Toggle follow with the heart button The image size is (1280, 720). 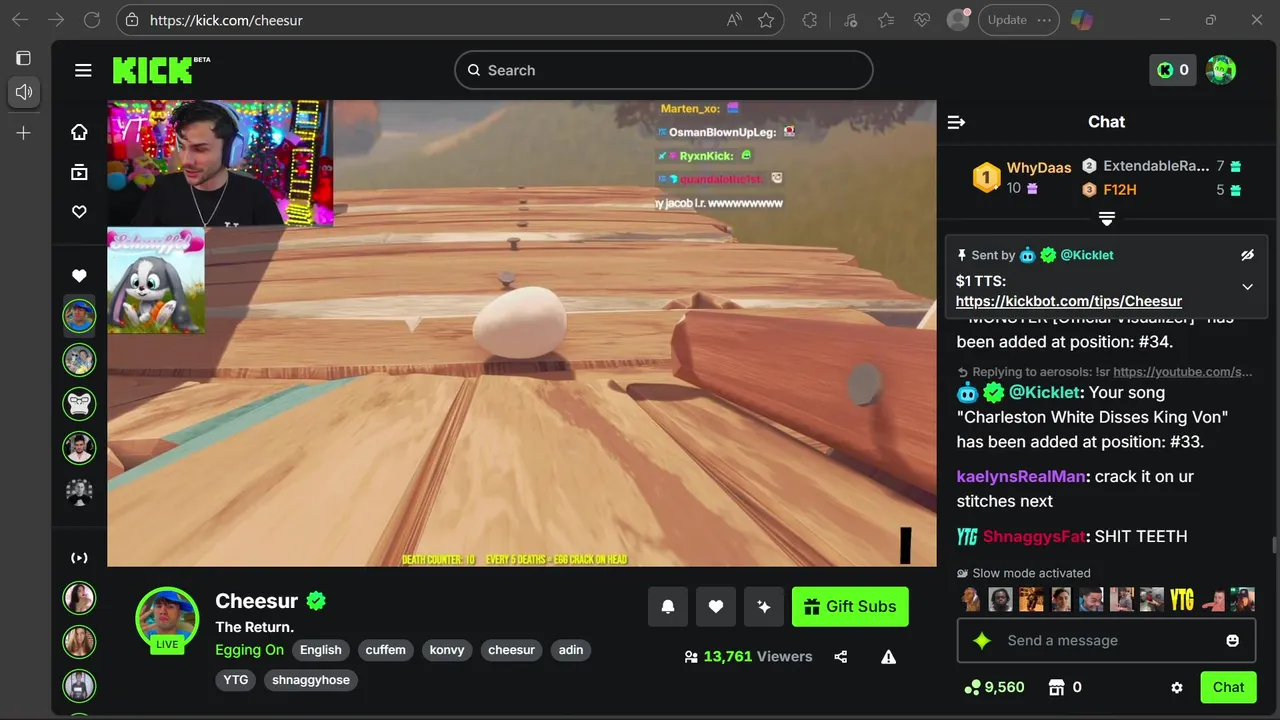[x=716, y=606]
